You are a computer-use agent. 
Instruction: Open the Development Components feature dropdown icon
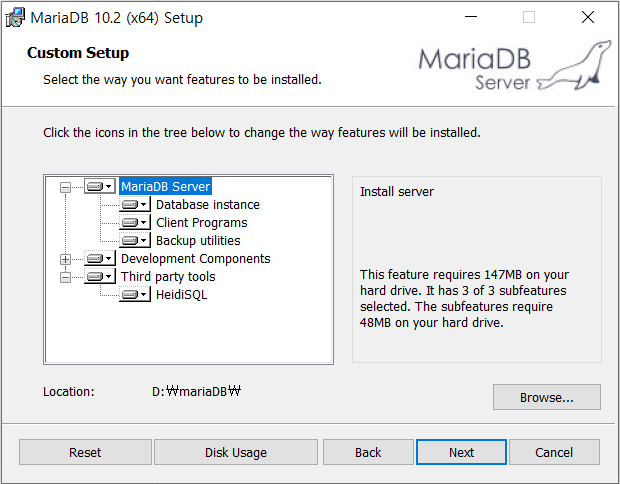(100, 259)
